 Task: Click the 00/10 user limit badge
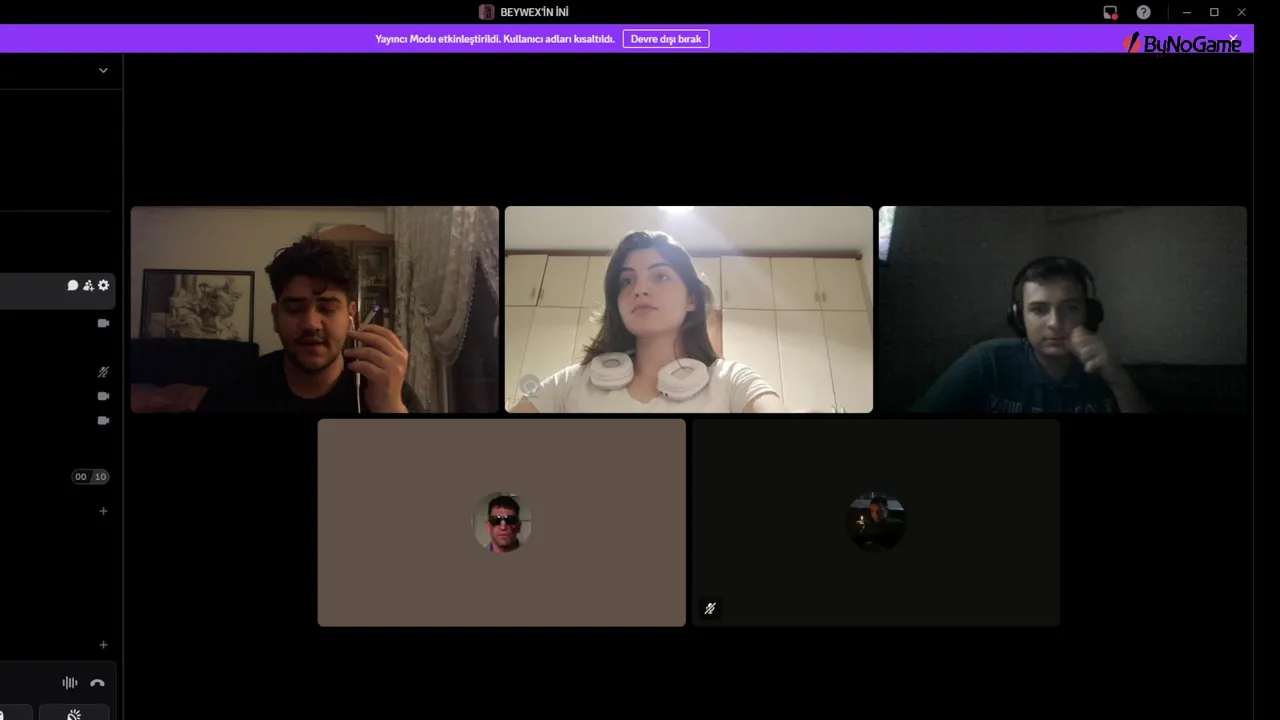[x=90, y=477]
